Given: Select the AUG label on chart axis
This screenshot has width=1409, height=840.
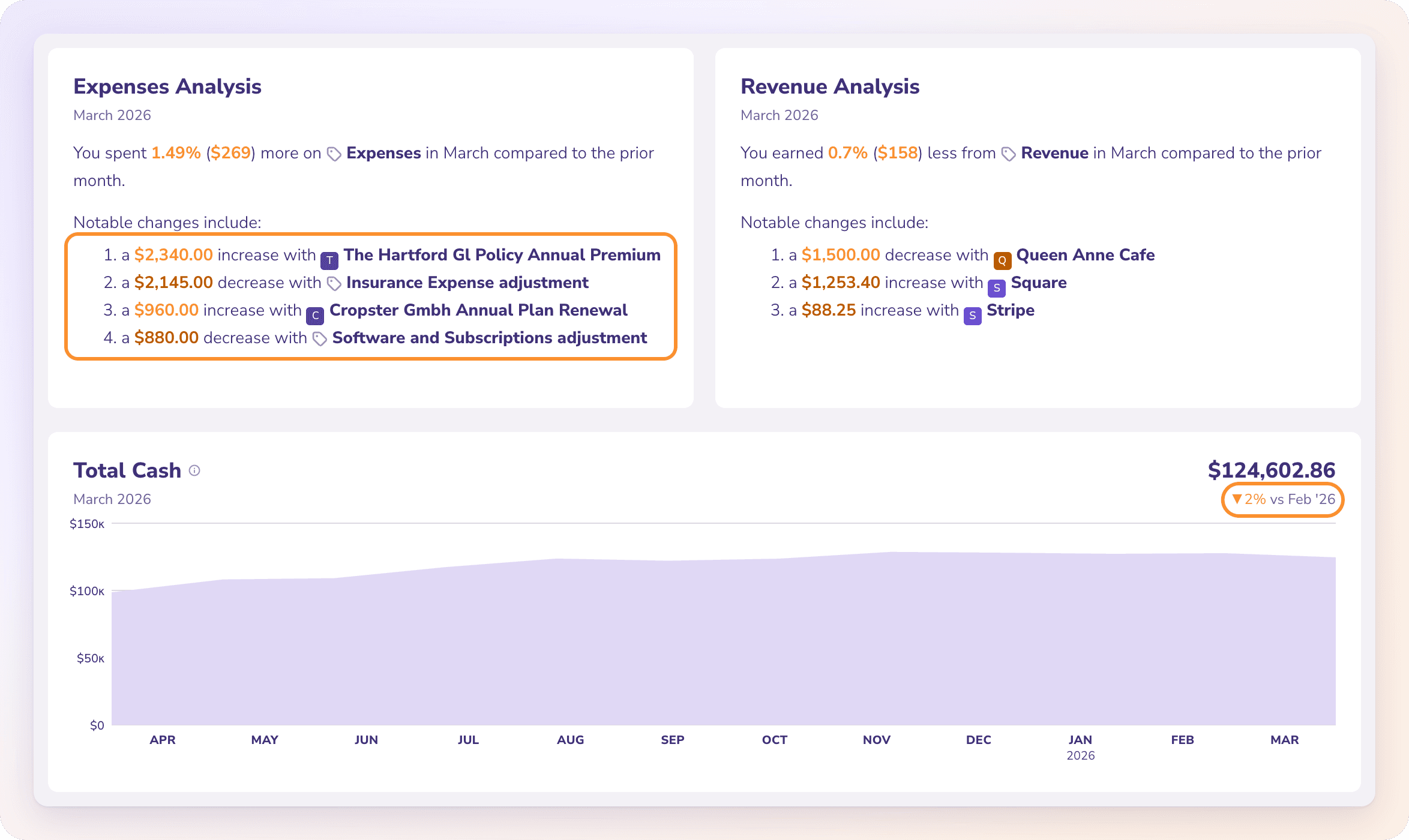Looking at the screenshot, I should point(570,740).
